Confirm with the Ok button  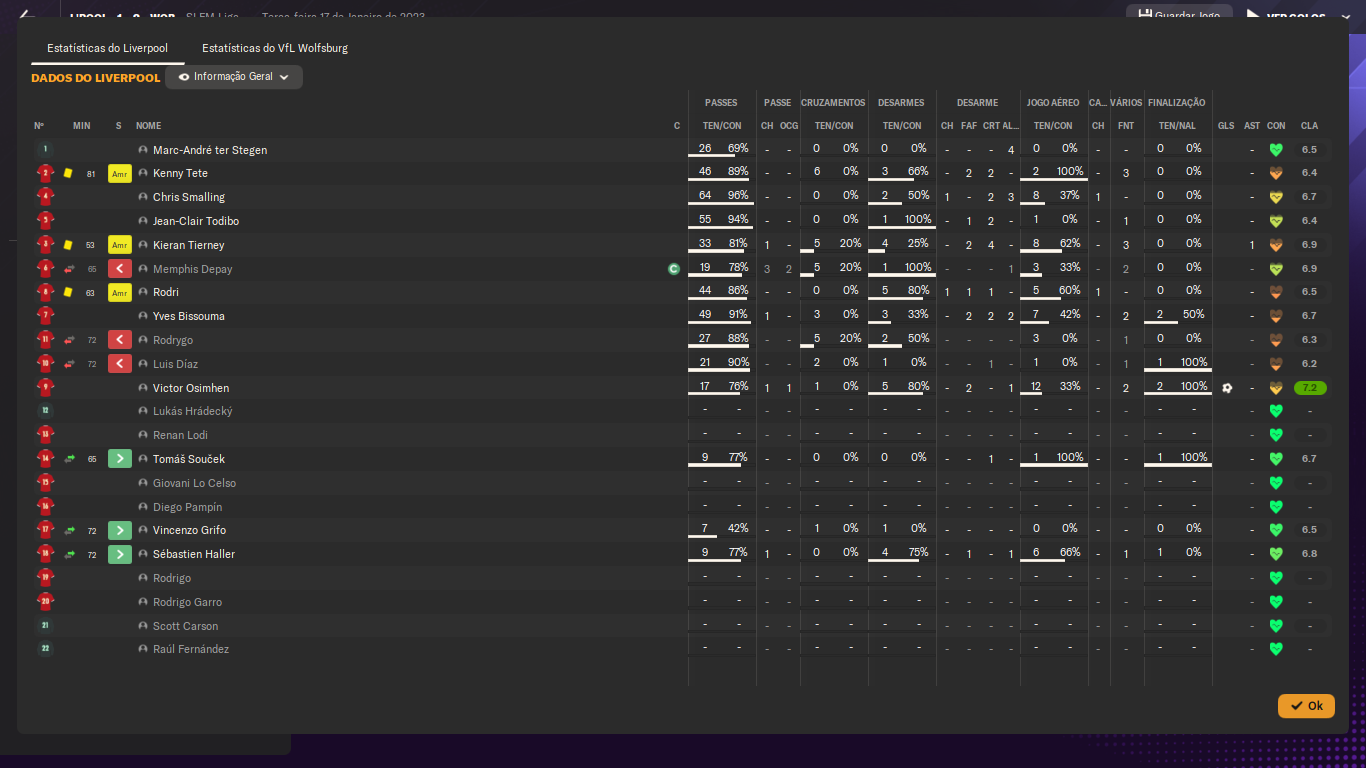[x=1306, y=706]
